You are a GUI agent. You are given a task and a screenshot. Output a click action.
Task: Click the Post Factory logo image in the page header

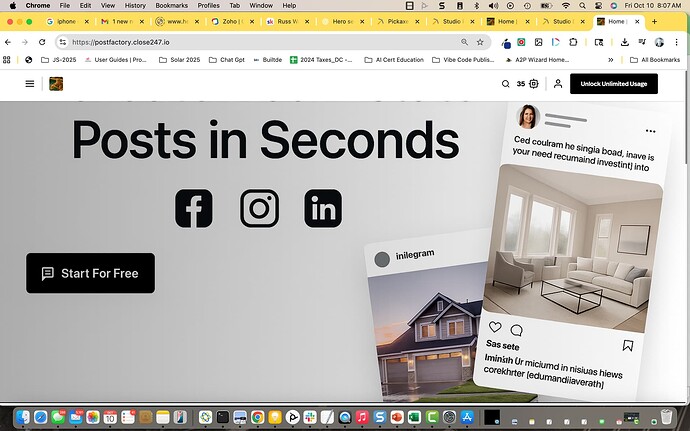tap(56, 84)
